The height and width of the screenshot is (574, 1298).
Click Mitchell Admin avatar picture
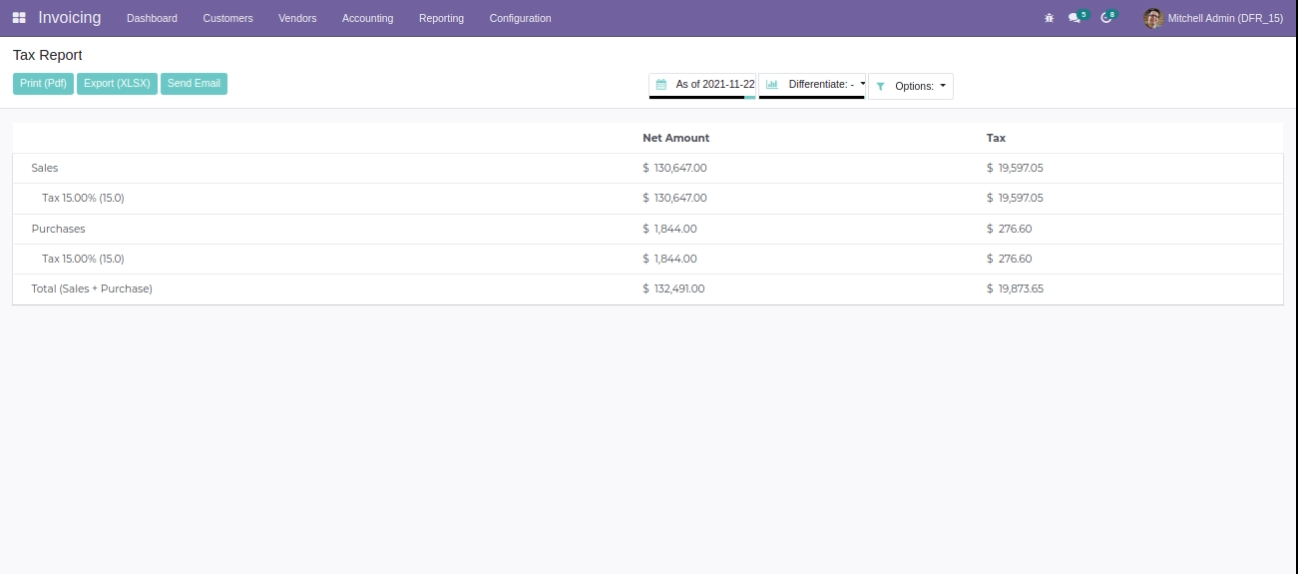point(1153,18)
